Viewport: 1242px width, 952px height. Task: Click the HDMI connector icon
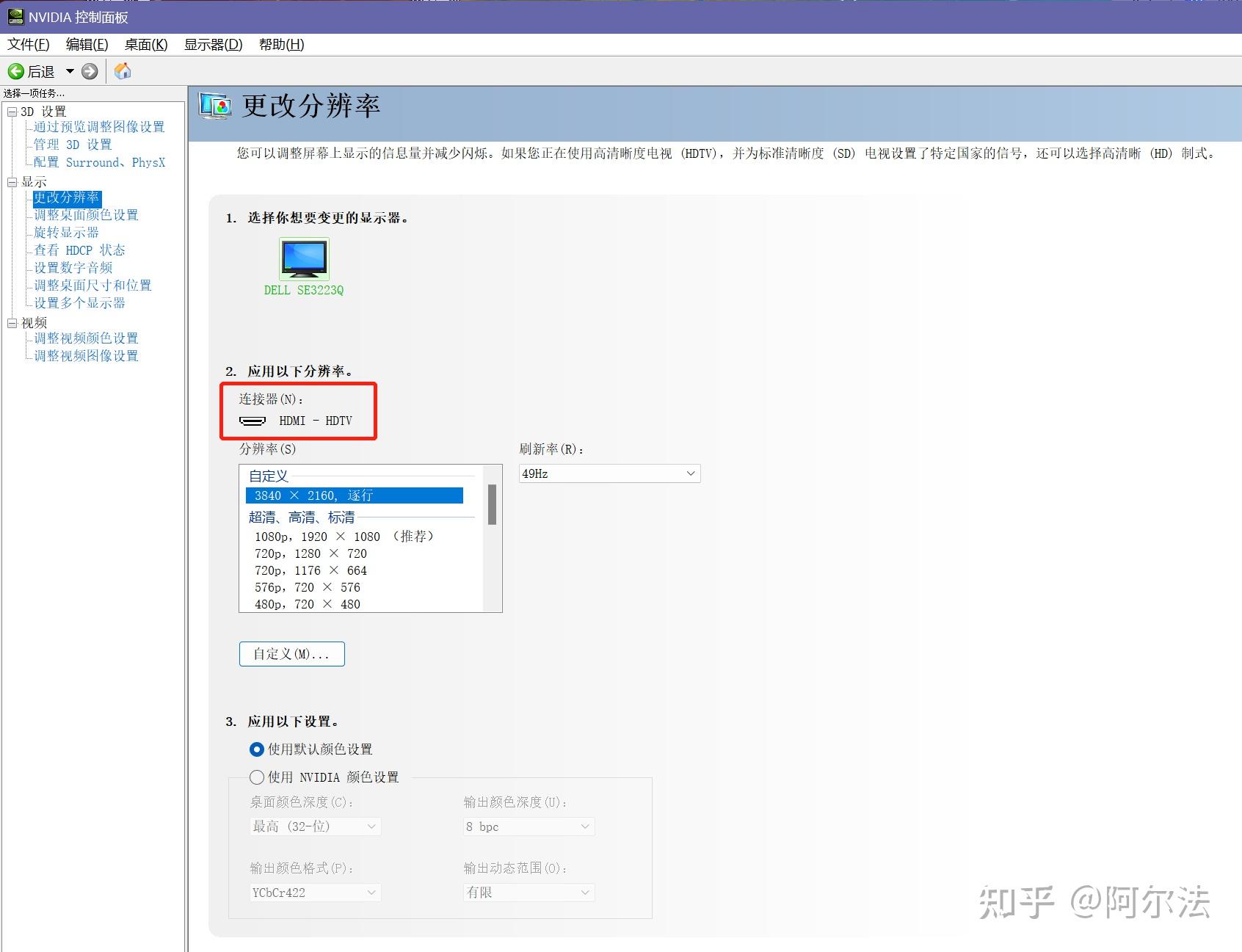(253, 421)
